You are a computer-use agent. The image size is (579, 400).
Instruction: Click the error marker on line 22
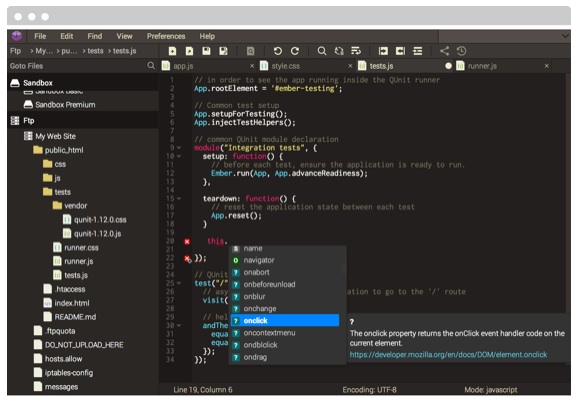pyautogui.click(x=188, y=259)
